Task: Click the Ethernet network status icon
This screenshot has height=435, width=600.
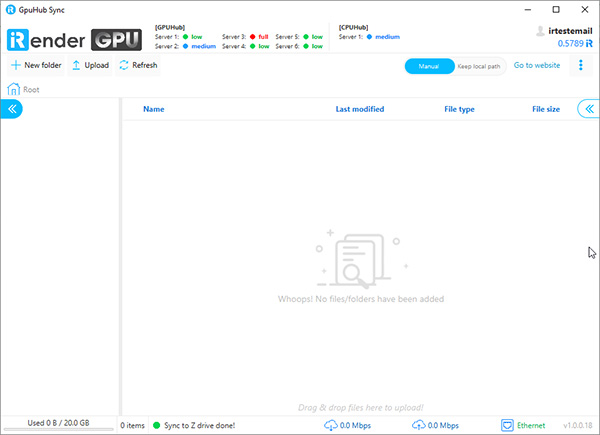Action: click(x=507, y=425)
